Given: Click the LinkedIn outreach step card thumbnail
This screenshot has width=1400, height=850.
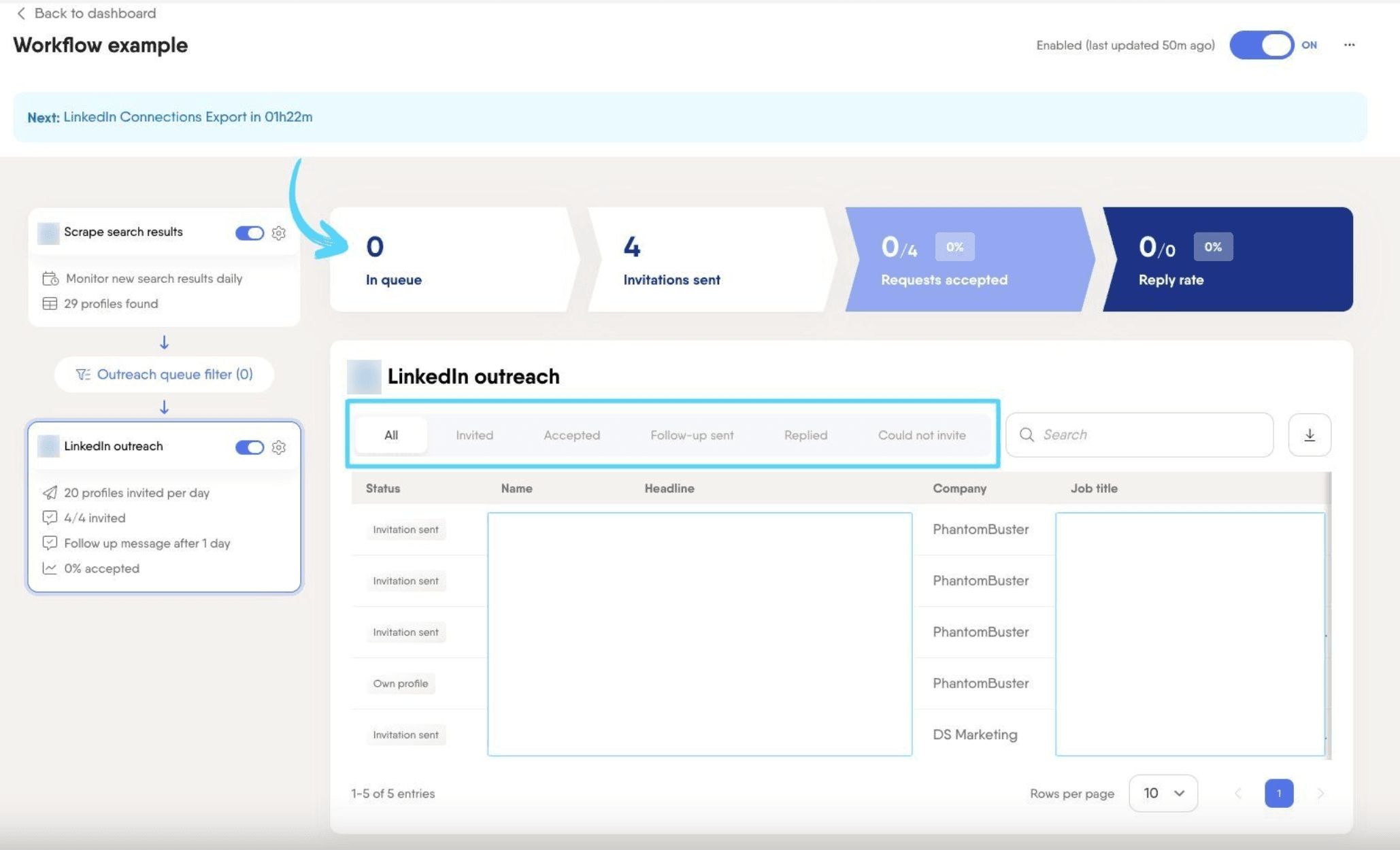Looking at the screenshot, I should tap(48, 447).
